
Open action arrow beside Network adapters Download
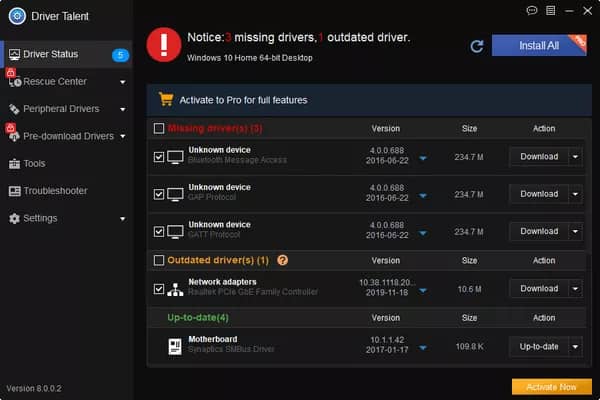(576, 289)
